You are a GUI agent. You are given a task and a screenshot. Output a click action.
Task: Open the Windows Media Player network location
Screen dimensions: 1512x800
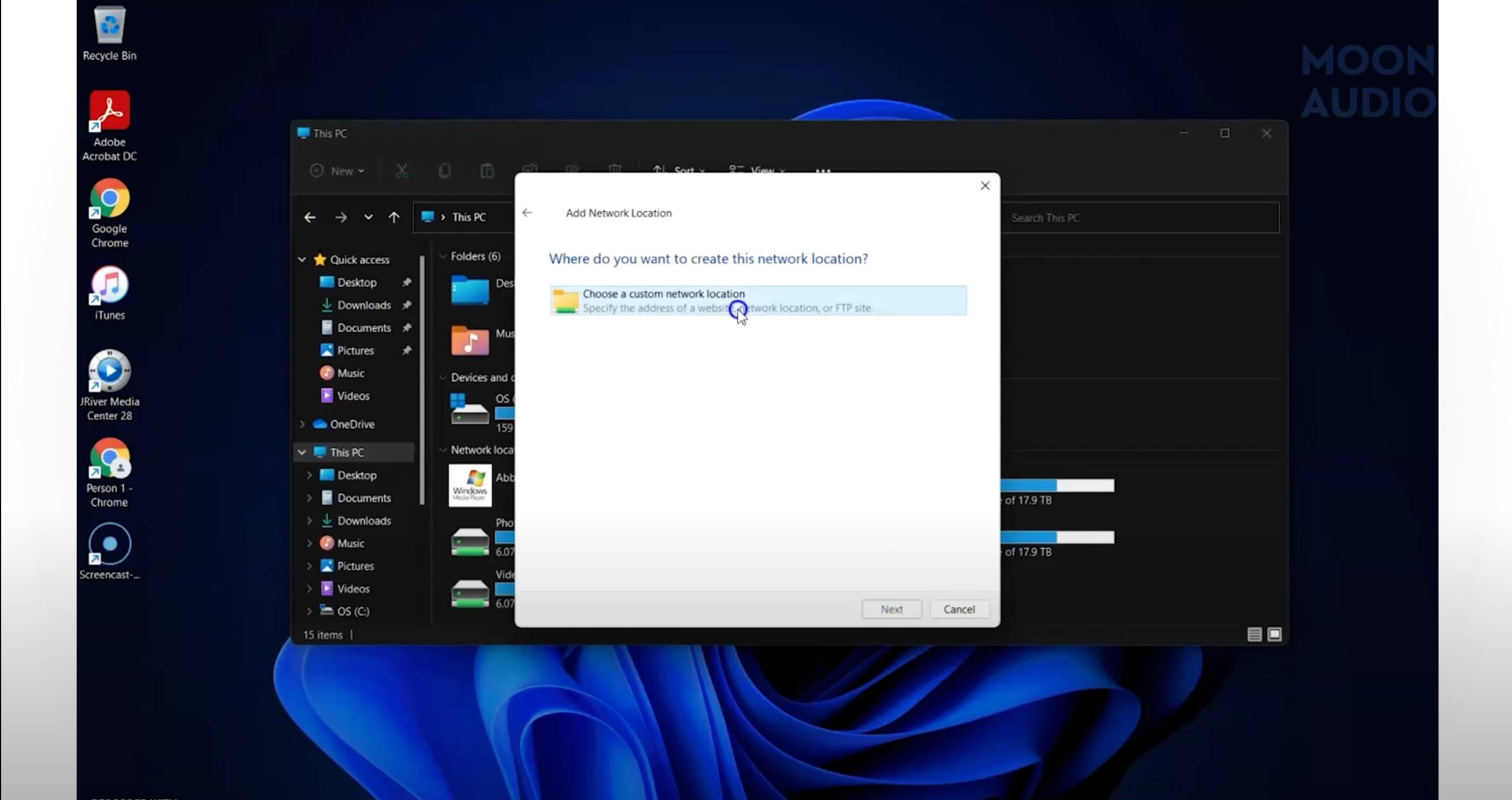[470, 485]
